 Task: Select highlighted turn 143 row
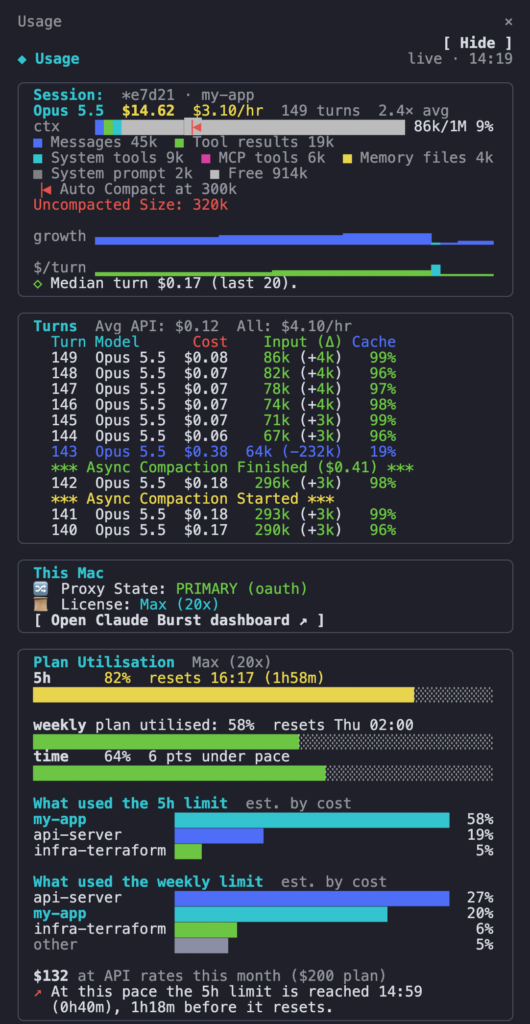point(224,451)
